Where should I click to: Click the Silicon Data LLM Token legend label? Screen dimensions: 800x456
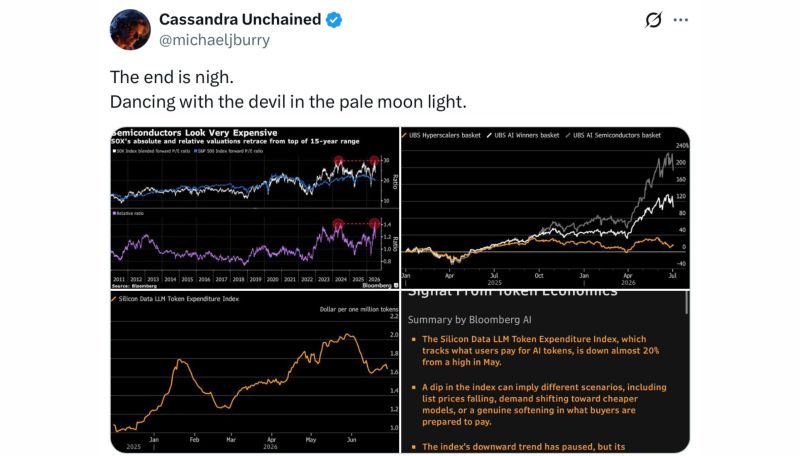click(x=175, y=299)
